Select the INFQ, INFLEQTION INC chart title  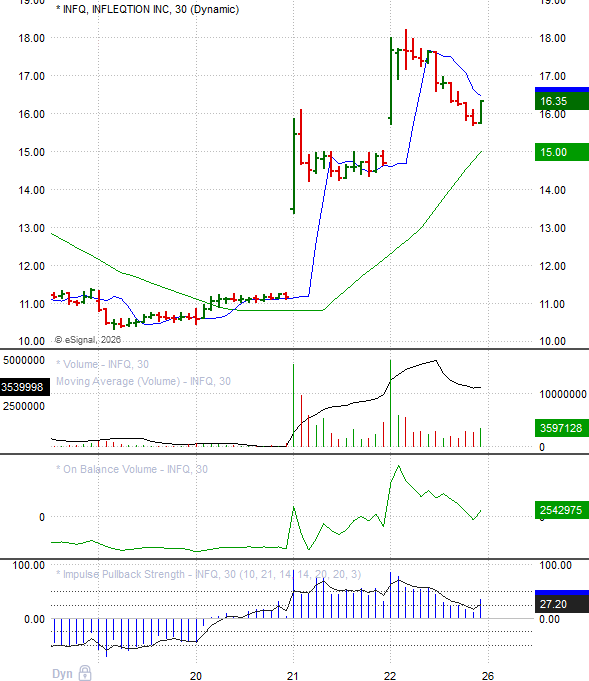(x=148, y=9)
